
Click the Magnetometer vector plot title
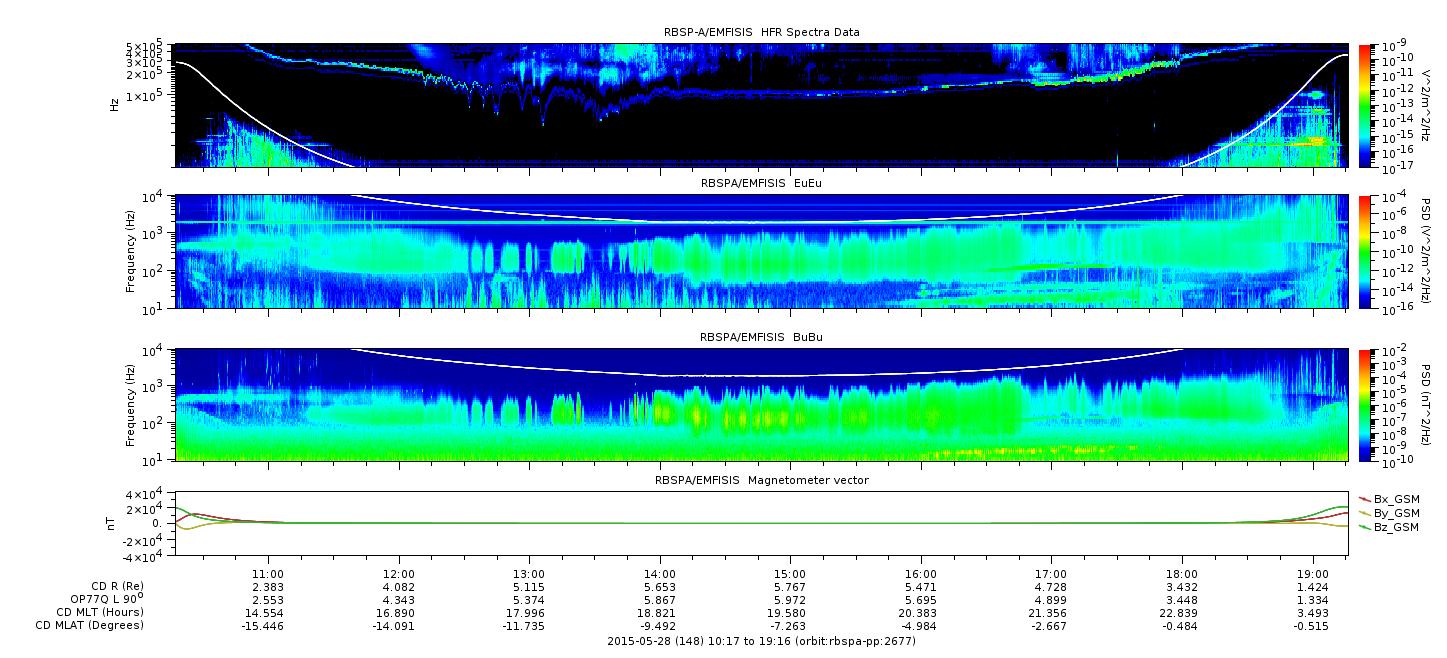pyautogui.click(x=761, y=480)
